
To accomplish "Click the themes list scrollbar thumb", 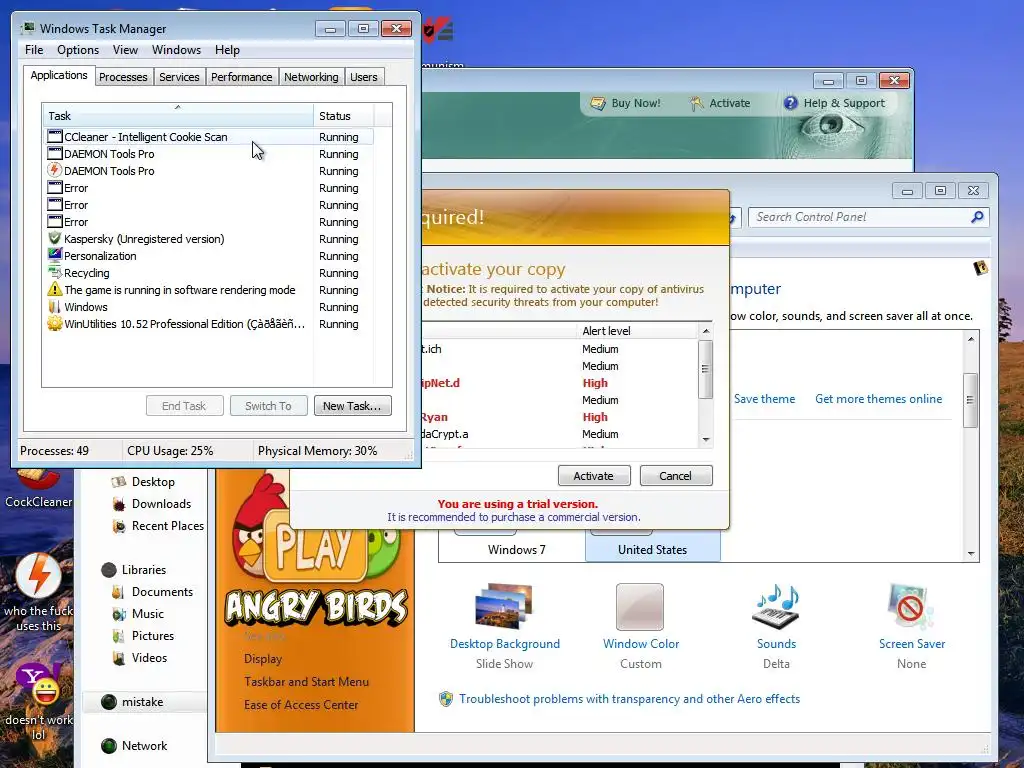I will (x=970, y=400).
